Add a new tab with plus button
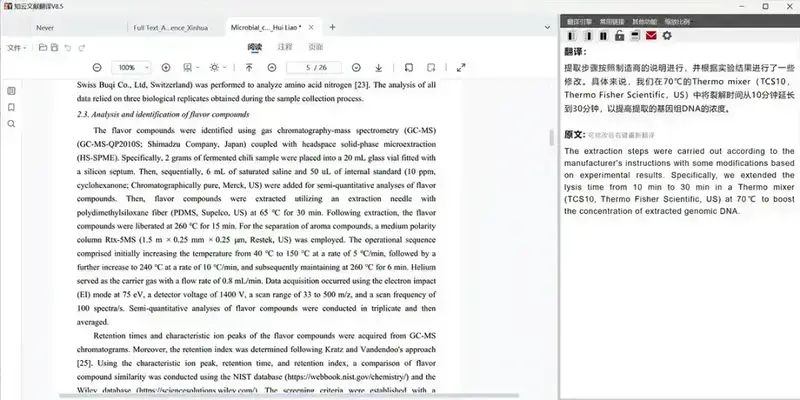This screenshot has height=400, width=800. (x=332, y=27)
